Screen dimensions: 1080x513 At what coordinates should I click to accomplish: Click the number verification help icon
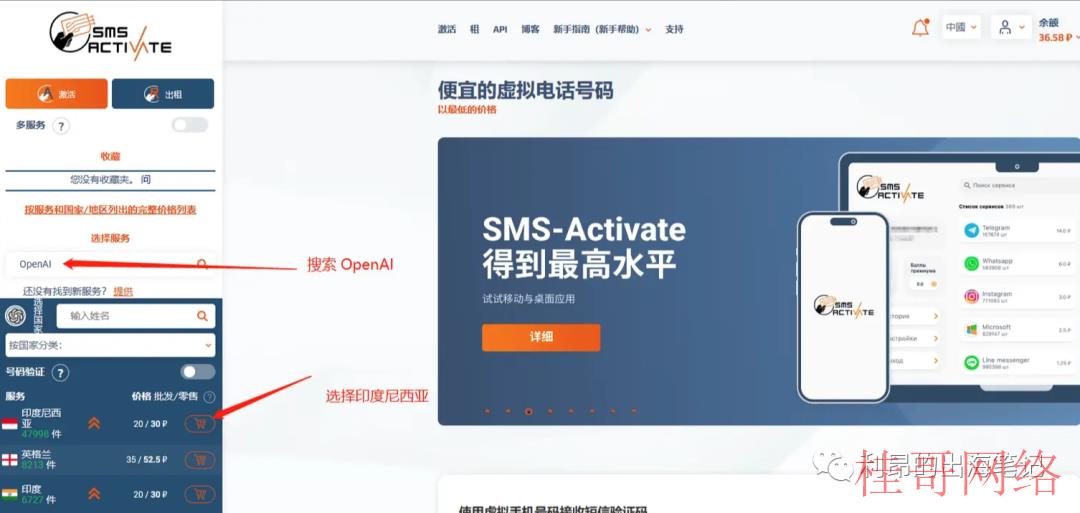[61, 373]
